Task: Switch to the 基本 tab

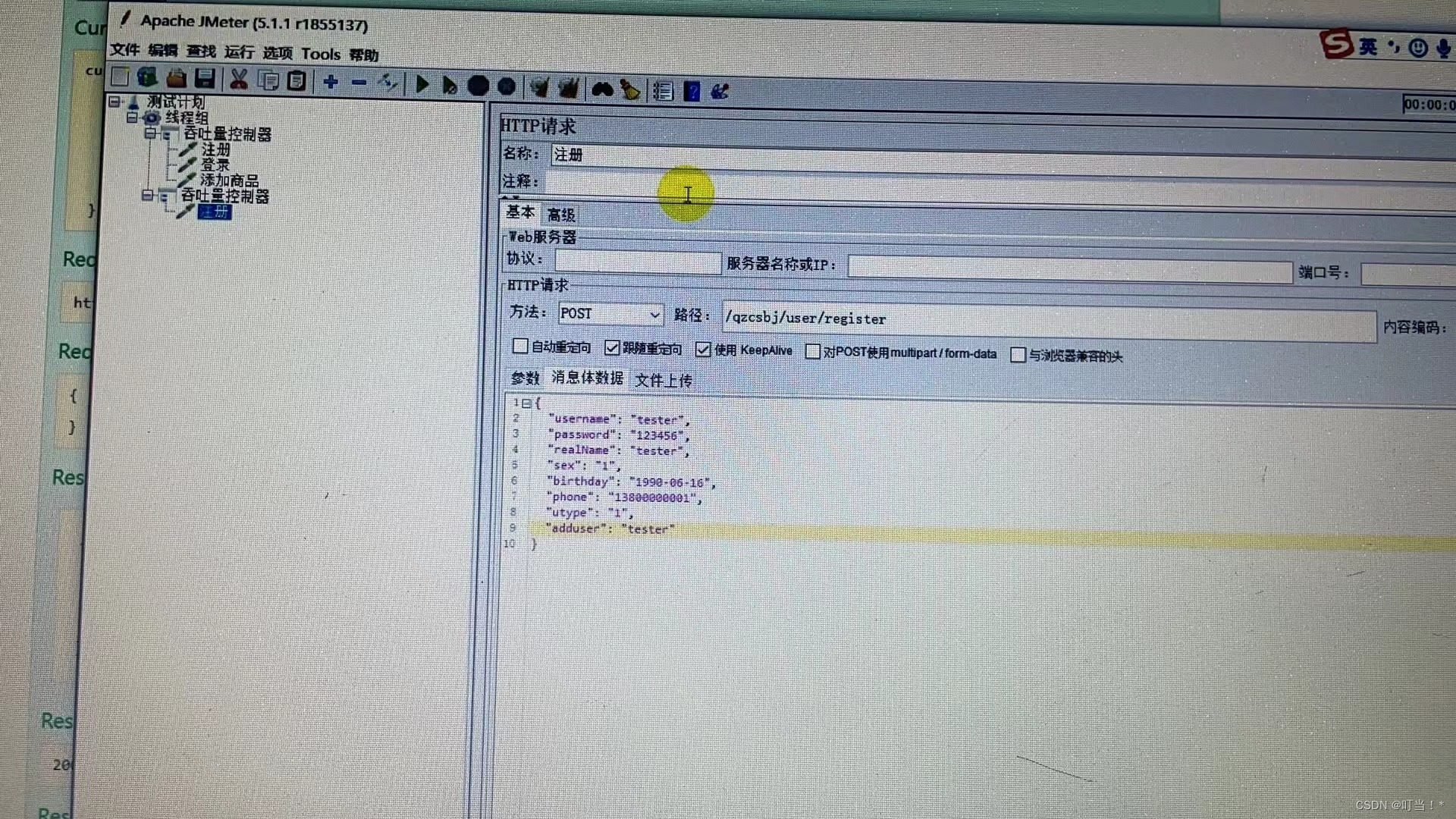Action: (x=520, y=212)
